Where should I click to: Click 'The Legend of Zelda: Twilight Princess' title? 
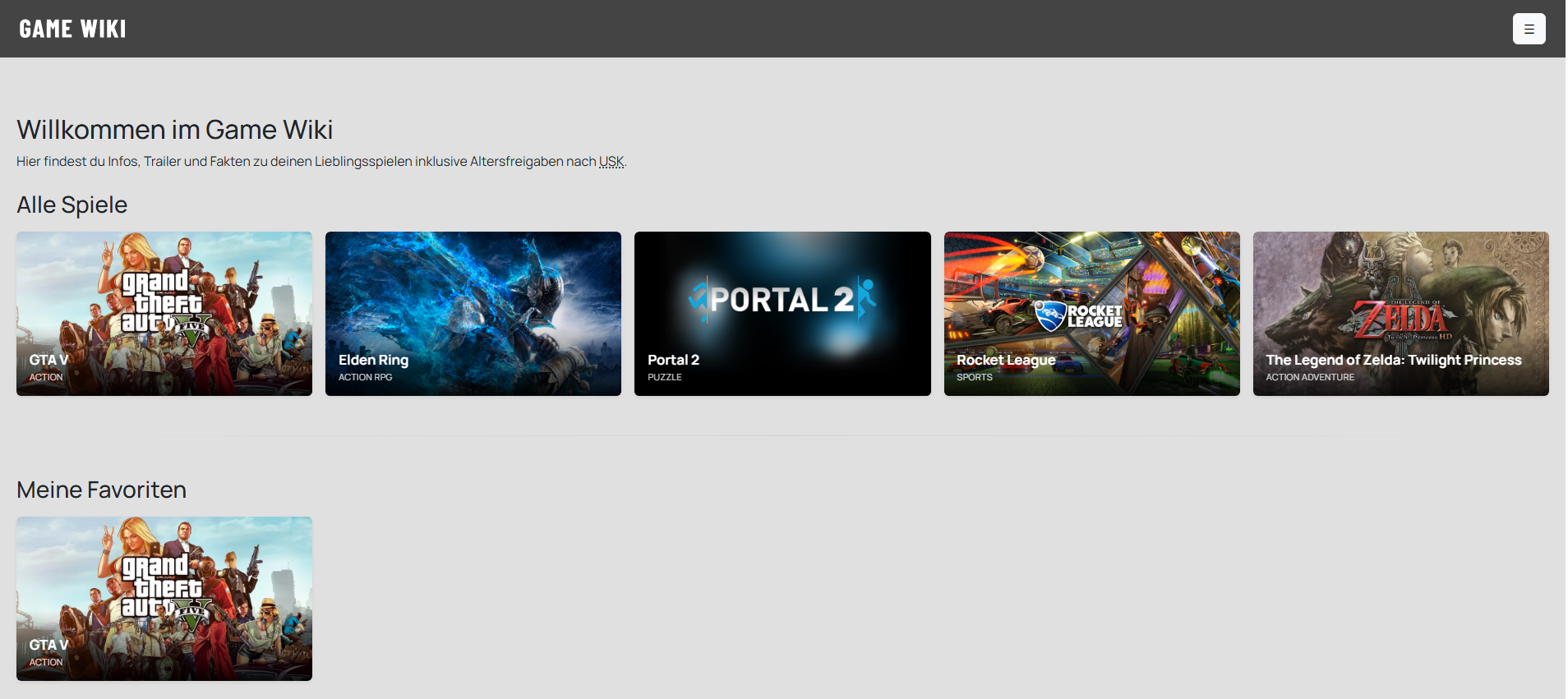tap(1394, 360)
